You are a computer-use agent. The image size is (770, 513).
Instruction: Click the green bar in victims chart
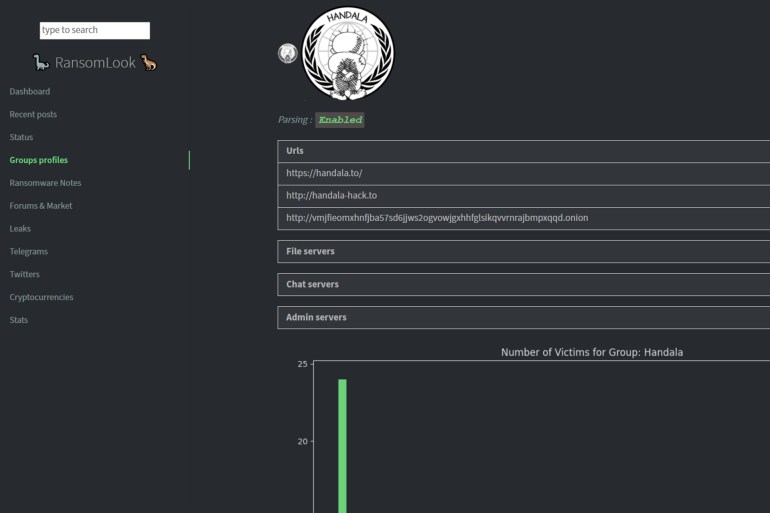point(342,446)
